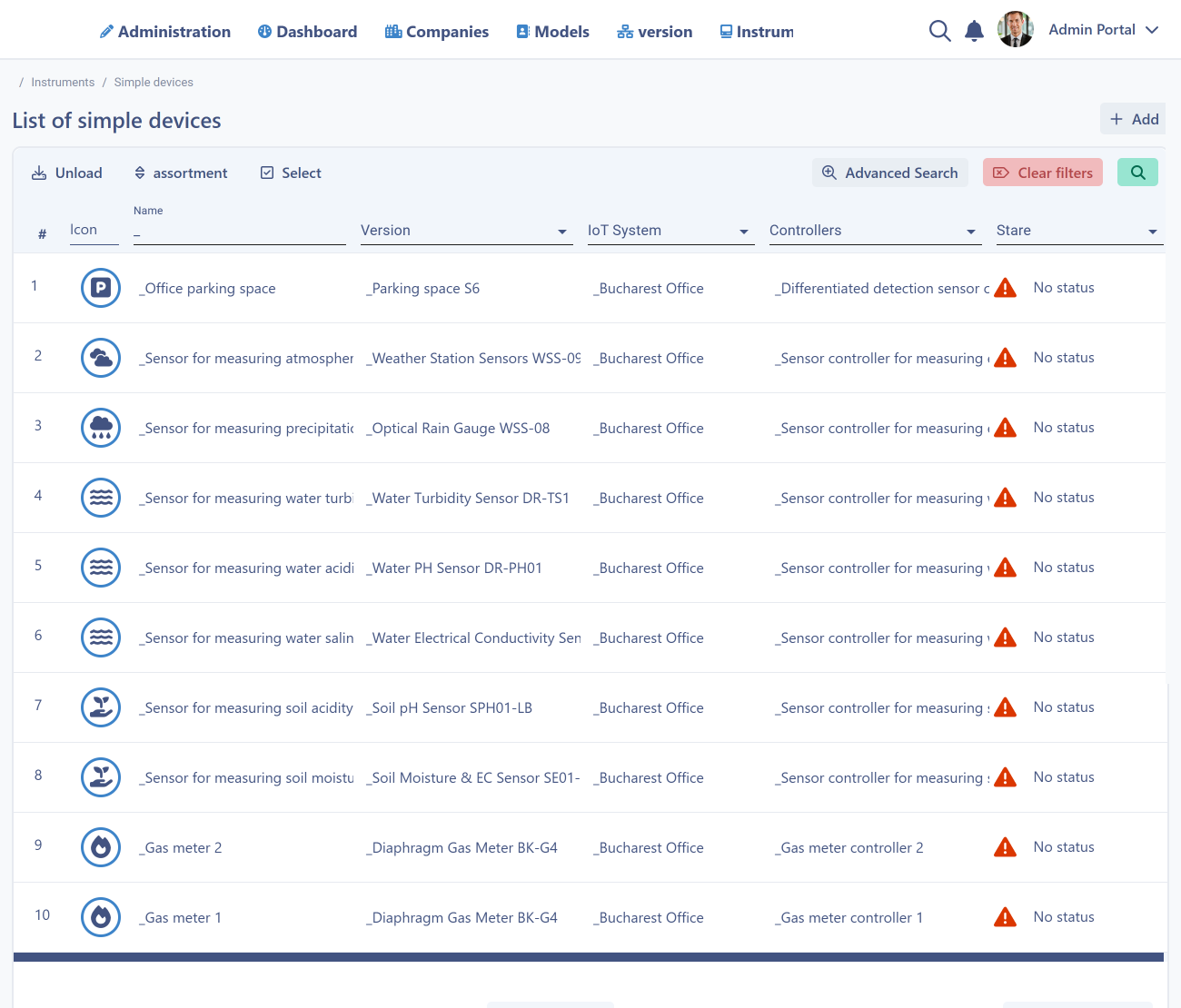This screenshot has width=1181, height=1008.
Task: Click the parking icon for Office parking space
Action: click(101, 289)
